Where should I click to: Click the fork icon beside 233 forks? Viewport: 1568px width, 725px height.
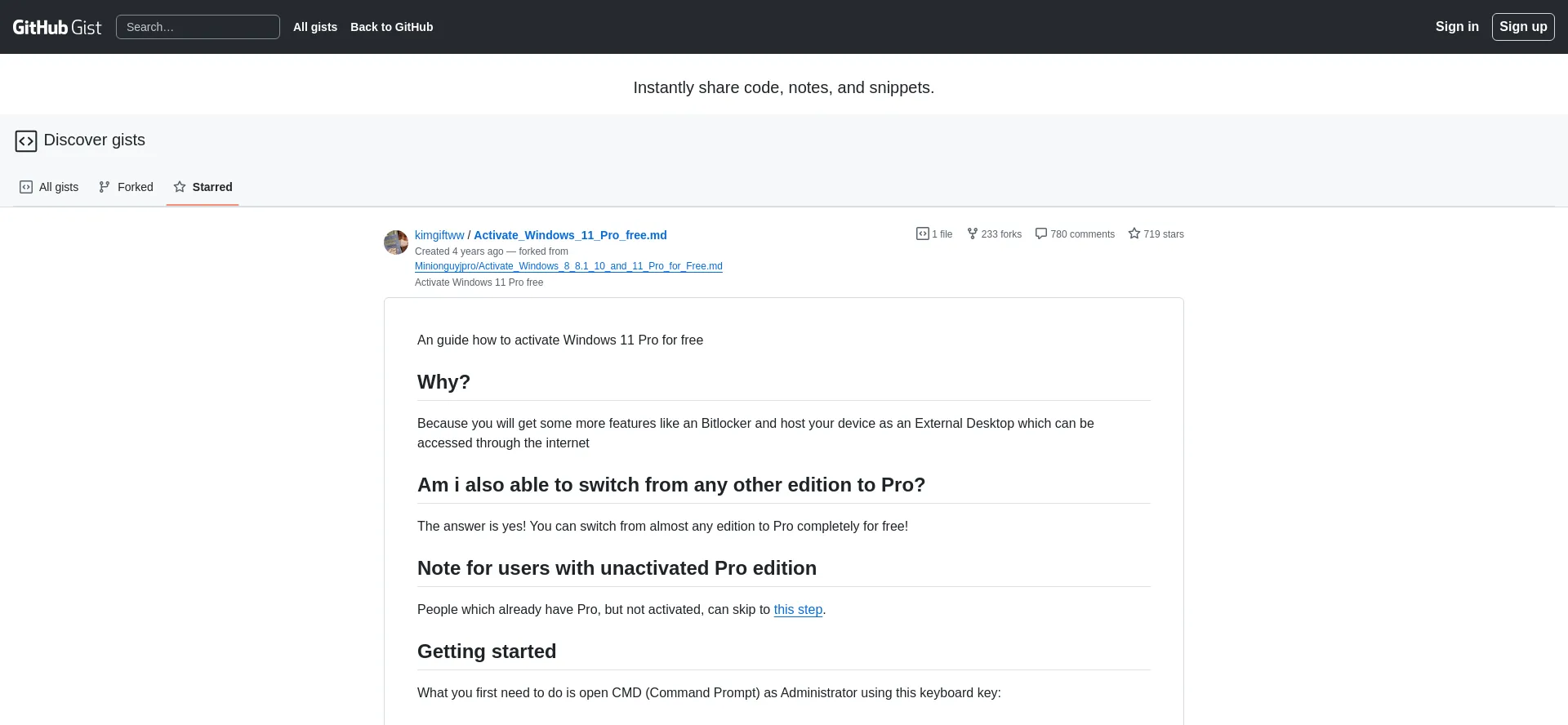973,234
